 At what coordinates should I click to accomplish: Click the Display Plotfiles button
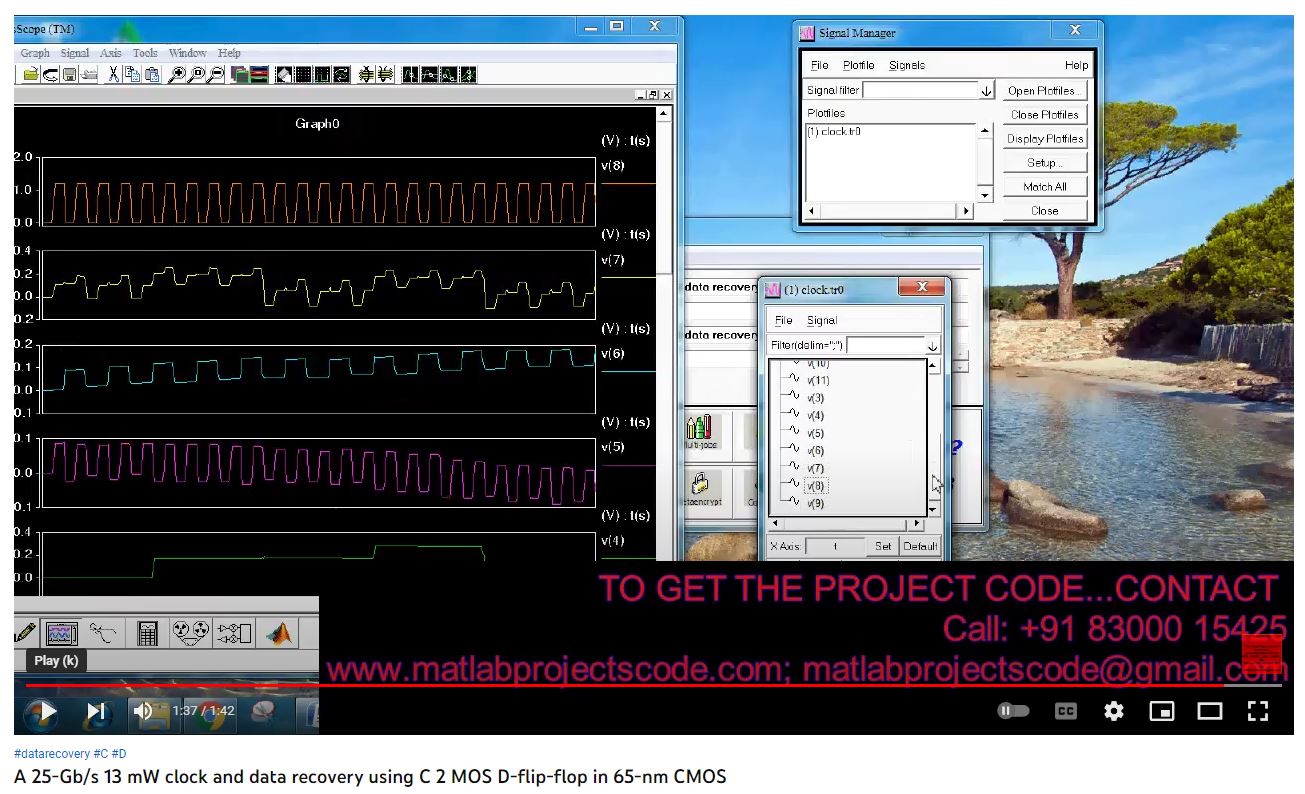pos(1044,139)
